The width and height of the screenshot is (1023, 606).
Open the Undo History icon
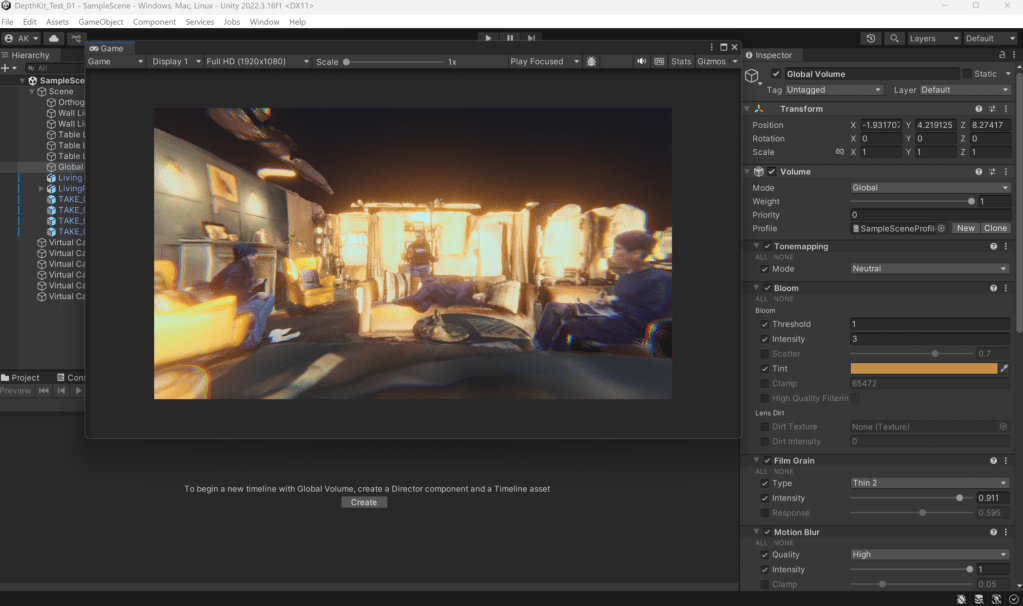click(872, 38)
